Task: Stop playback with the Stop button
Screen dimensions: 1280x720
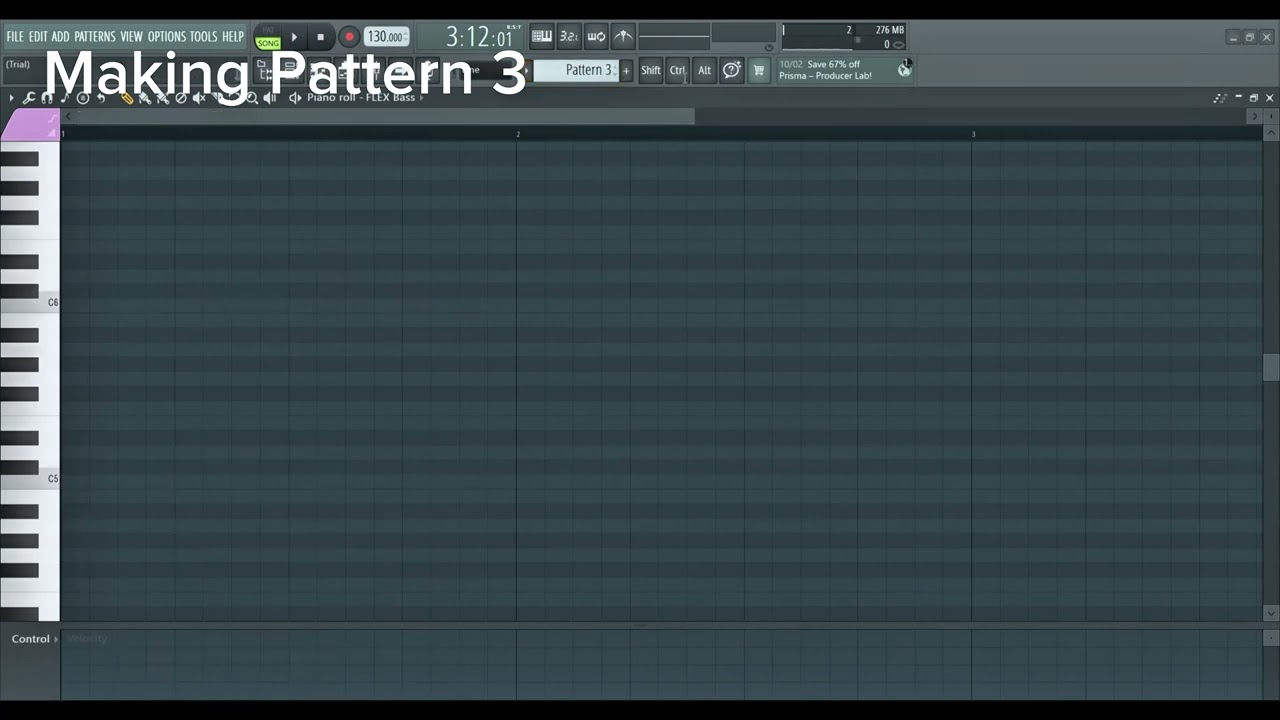Action: pyautogui.click(x=320, y=37)
